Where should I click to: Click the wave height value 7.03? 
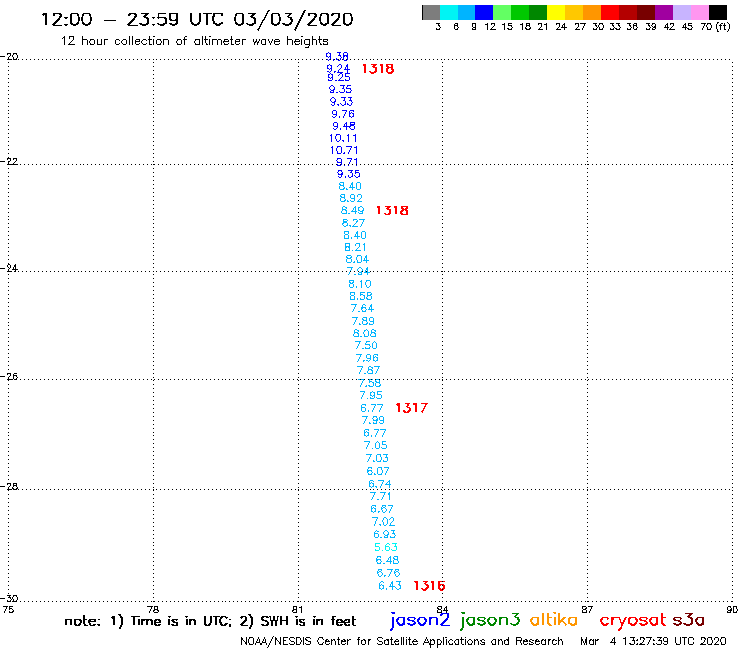coord(377,458)
